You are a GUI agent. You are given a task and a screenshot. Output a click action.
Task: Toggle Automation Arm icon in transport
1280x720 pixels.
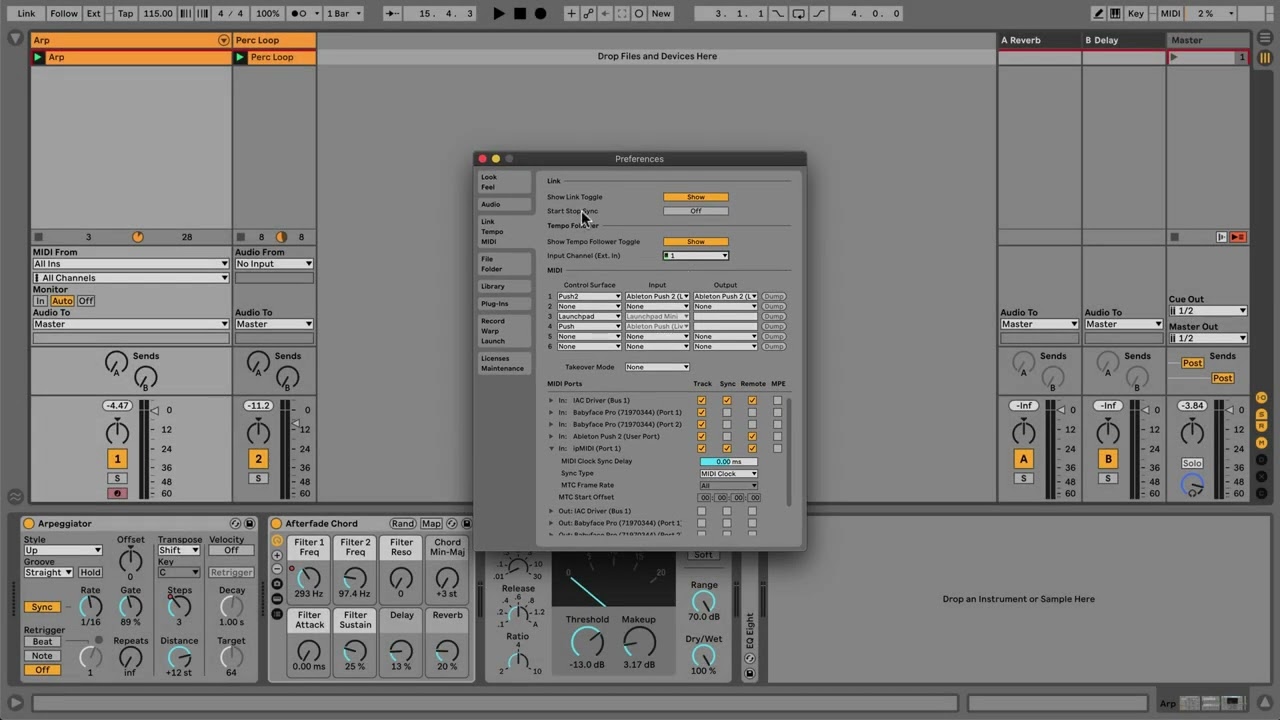(588, 13)
